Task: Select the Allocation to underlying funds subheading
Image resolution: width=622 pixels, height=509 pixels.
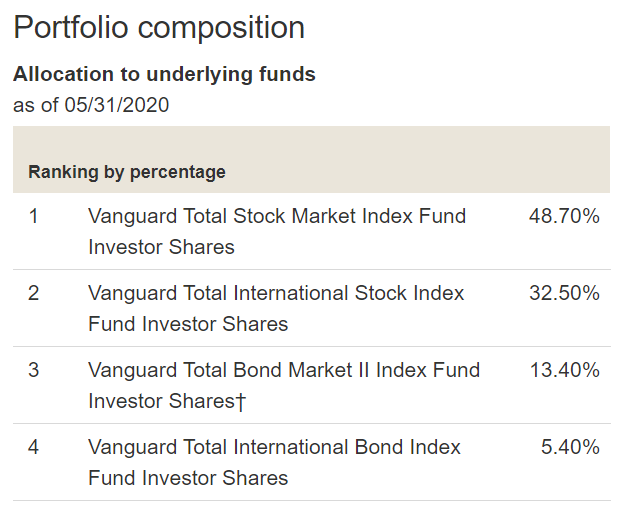Action: coord(164,74)
